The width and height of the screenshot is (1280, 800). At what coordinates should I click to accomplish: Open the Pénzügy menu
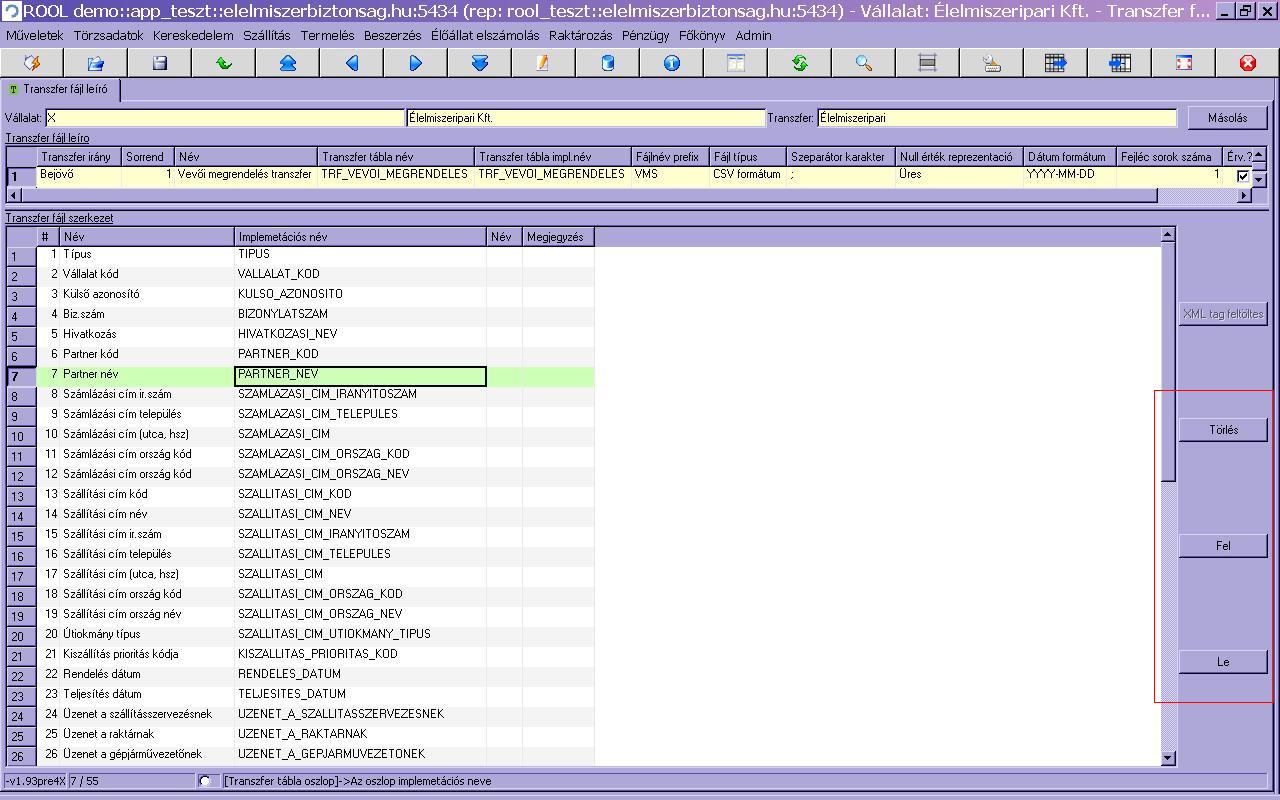click(x=645, y=35)
